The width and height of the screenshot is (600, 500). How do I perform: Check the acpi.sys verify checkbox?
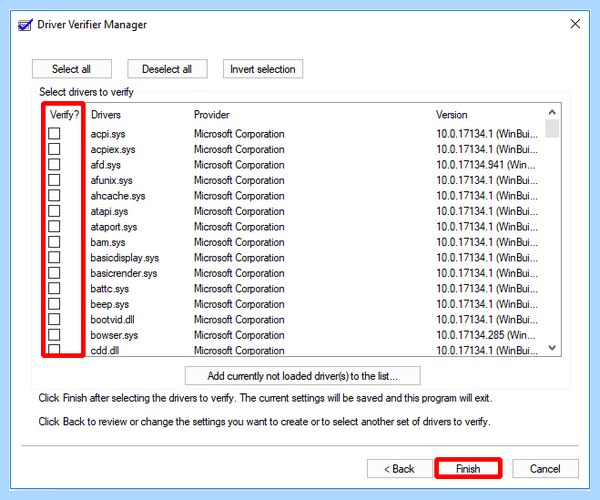click(54, 134)
